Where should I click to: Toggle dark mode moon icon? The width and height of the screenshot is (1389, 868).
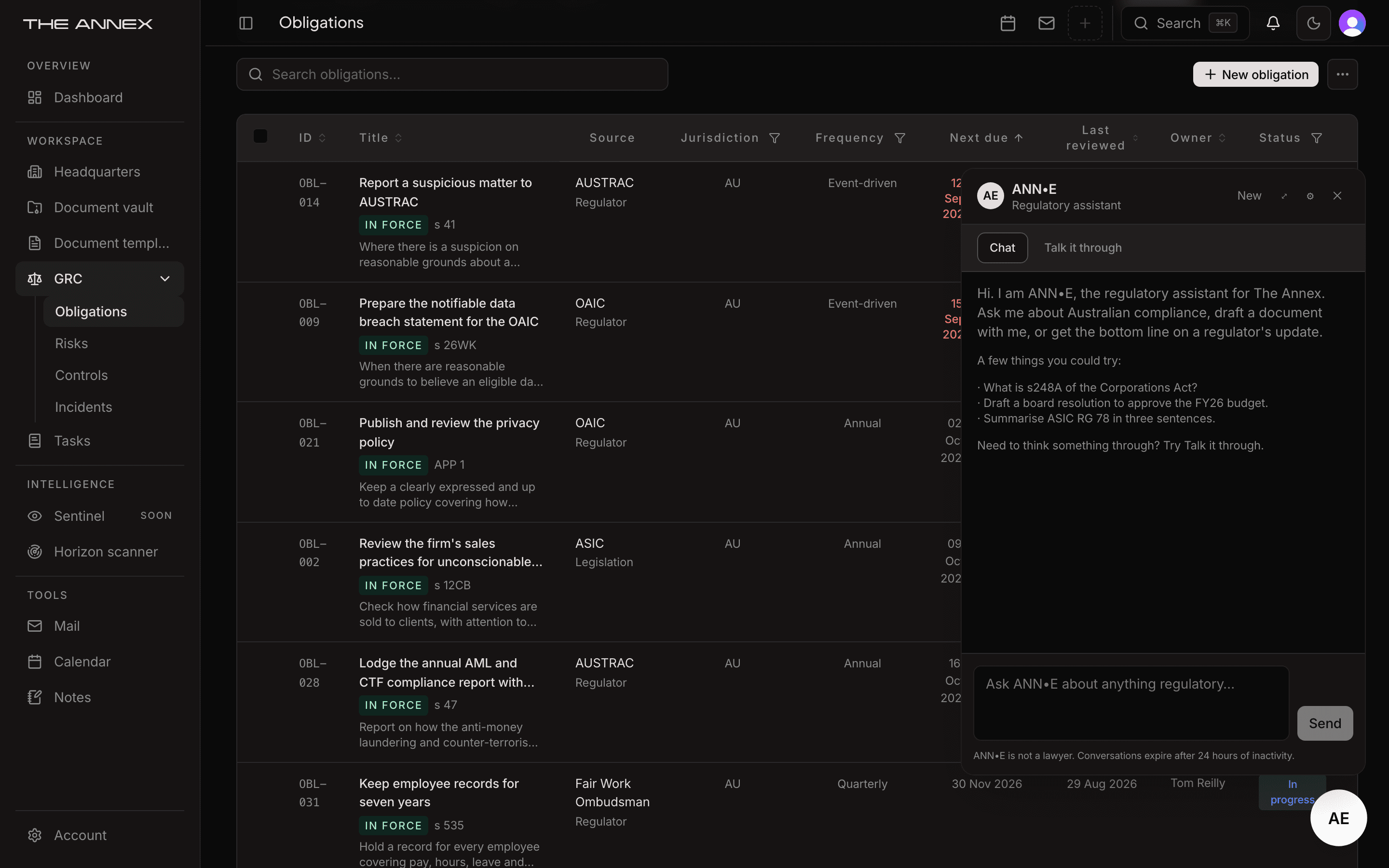[1313, 23]
